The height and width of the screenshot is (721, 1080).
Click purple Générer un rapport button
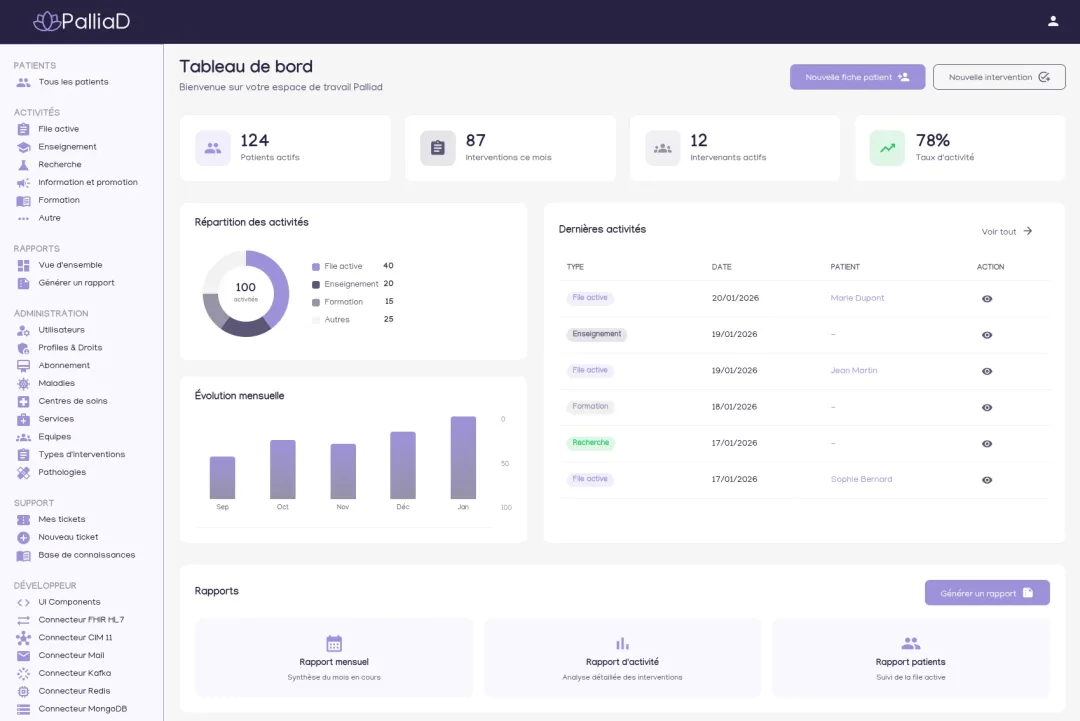click(986, 593)
